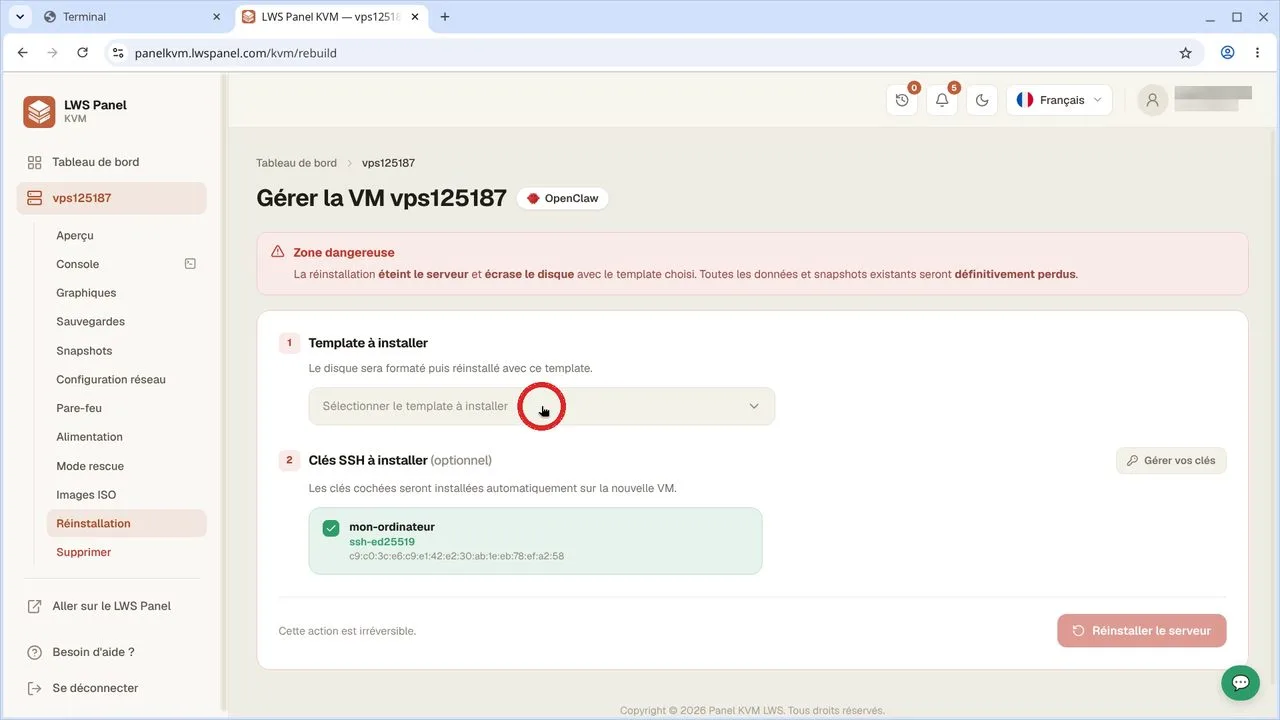
Task: Click the browser address bar URL
Action: (x=236, y=53)
